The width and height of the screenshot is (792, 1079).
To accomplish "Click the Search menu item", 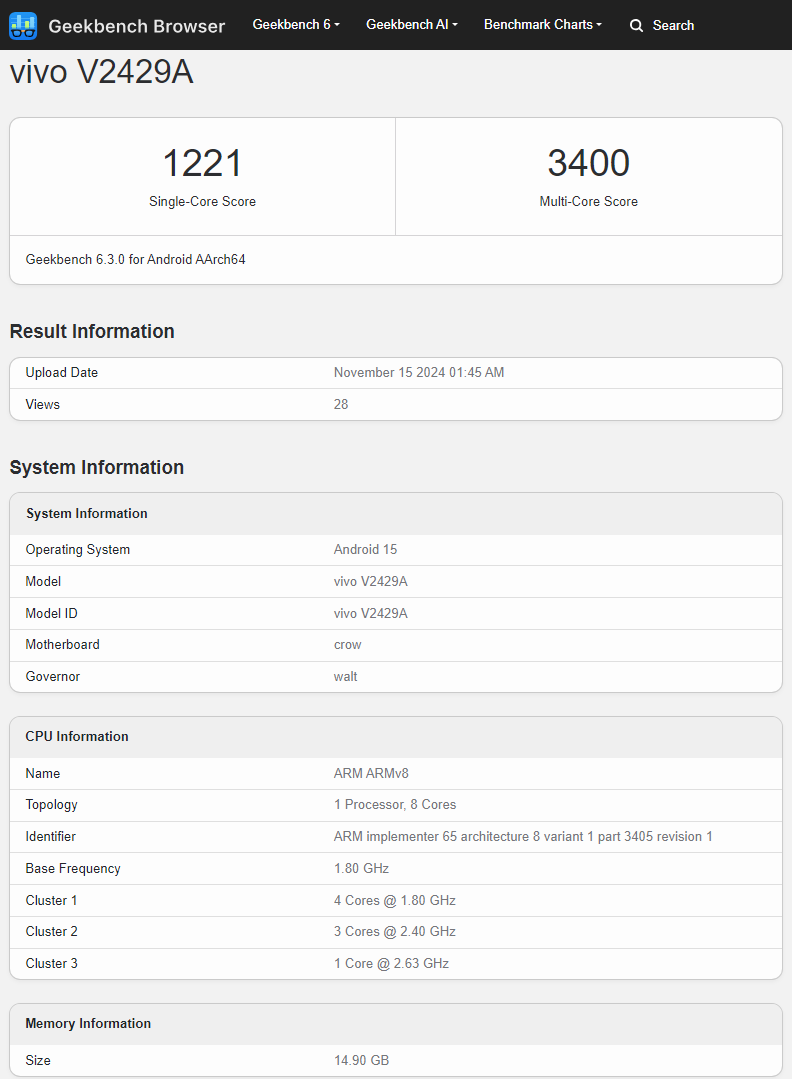I will tap(662, 25).
